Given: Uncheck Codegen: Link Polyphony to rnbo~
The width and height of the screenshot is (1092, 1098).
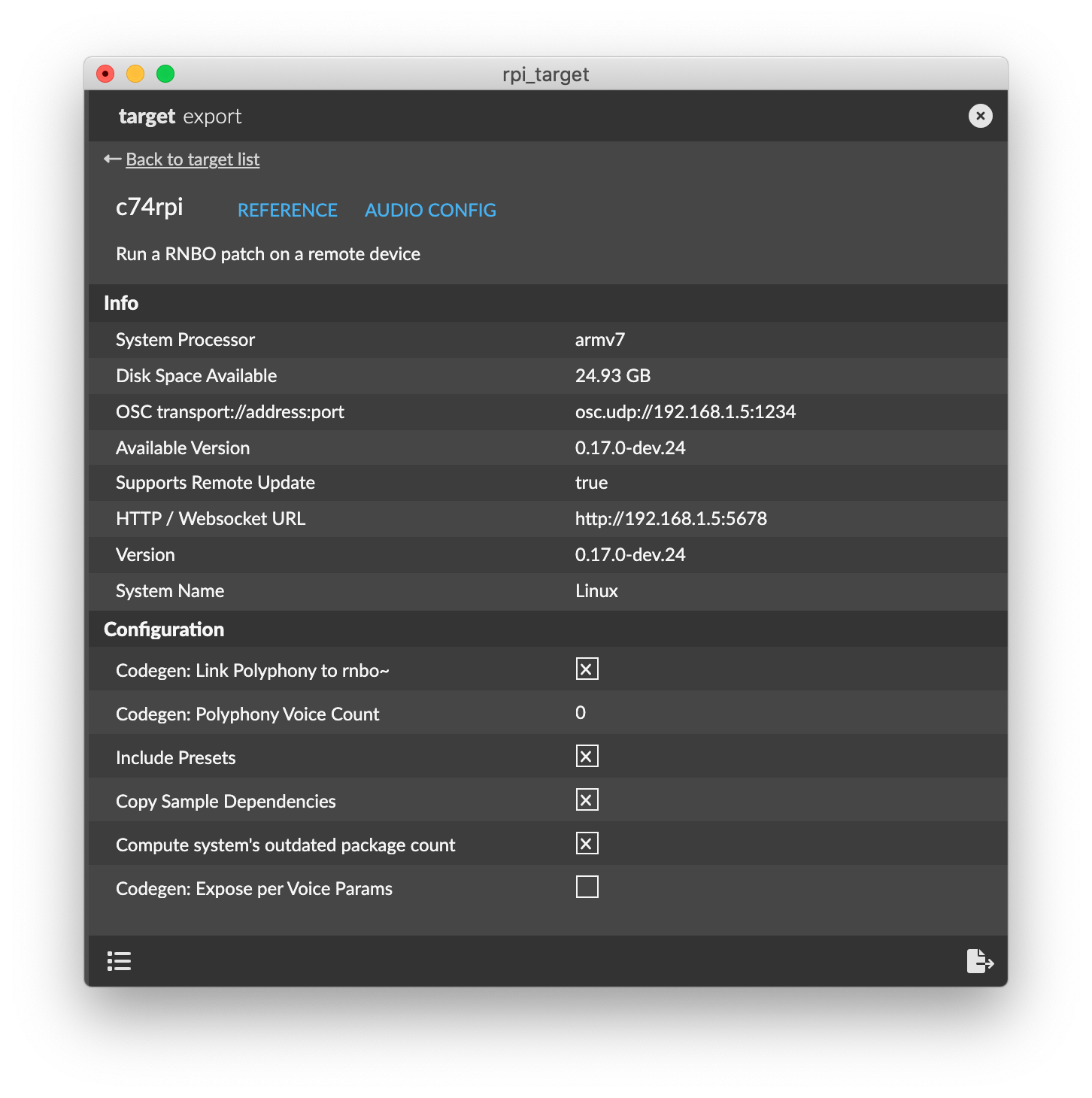Looking at the screenshot, I should tap(587, 668).
